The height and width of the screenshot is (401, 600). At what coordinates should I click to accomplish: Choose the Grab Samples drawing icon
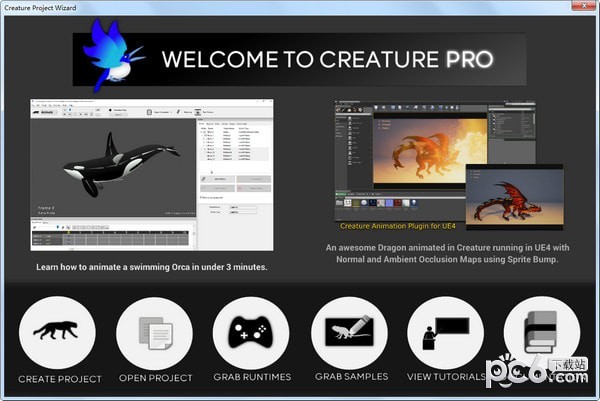click(x=349, y=333)
